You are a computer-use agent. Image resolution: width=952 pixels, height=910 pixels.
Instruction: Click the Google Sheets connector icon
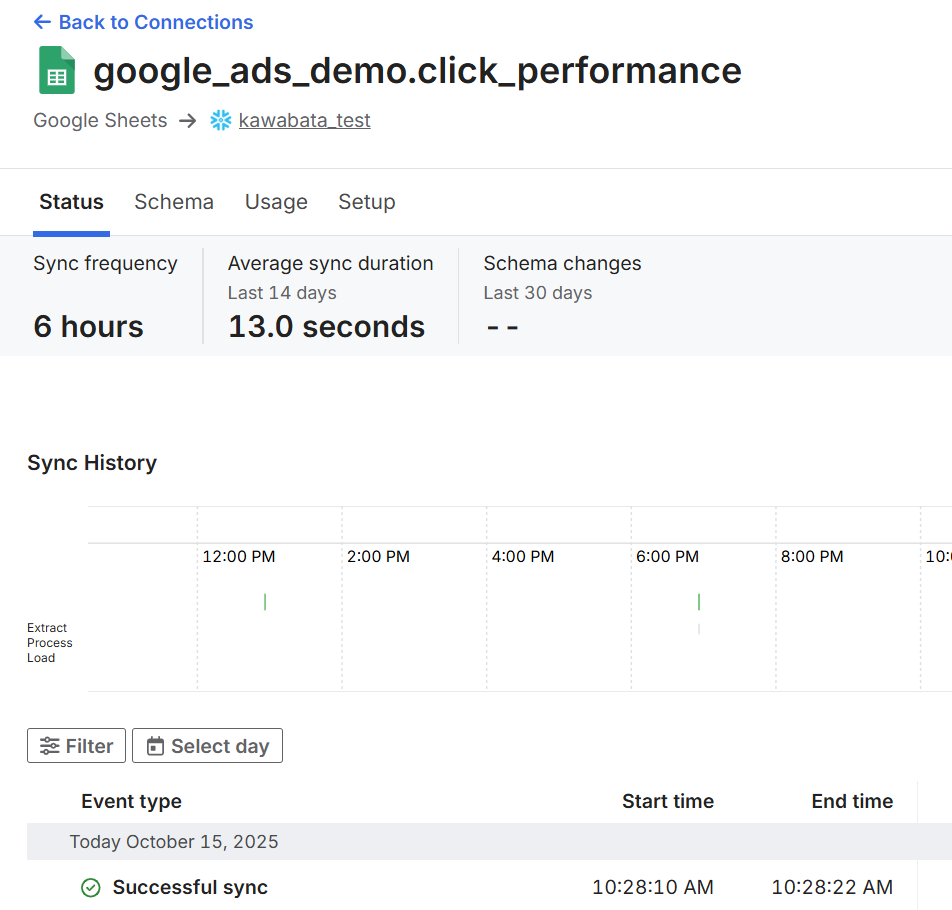coord(57,71)
